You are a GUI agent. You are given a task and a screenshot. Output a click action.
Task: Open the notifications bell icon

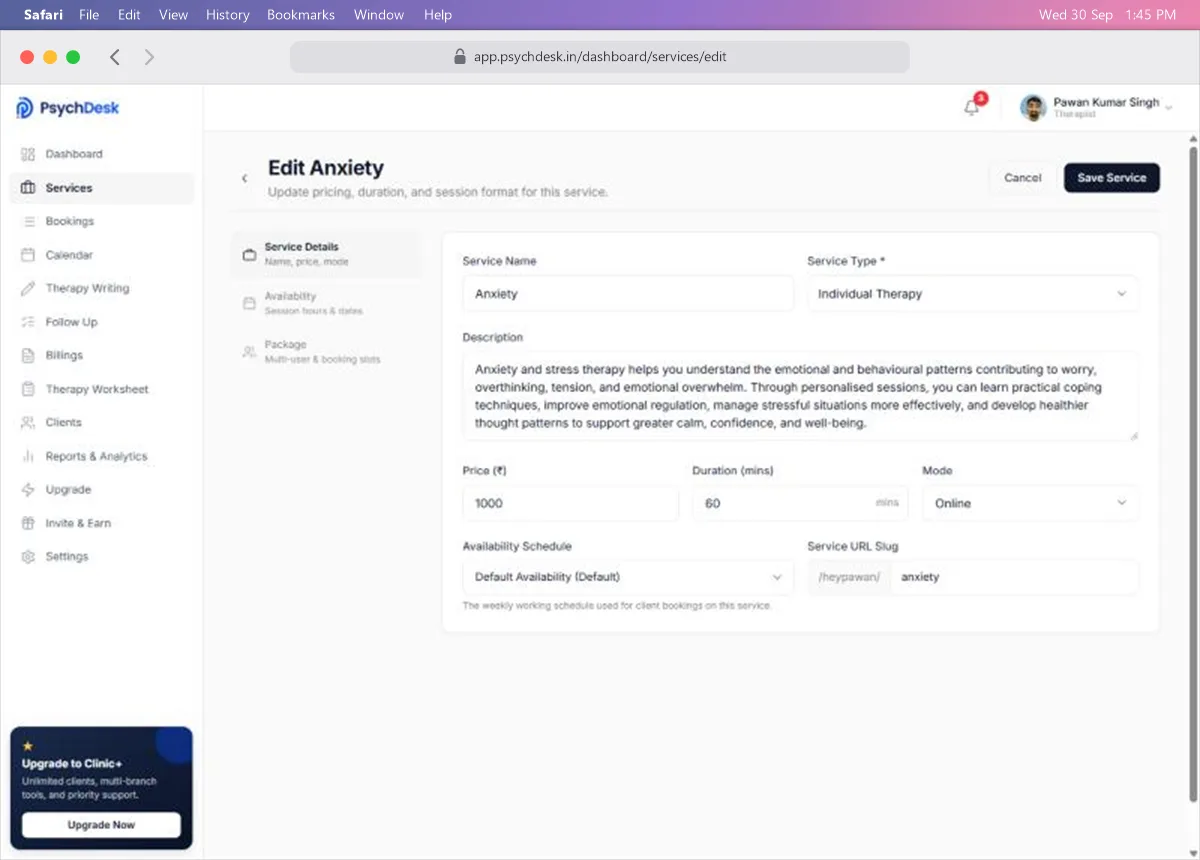(x=971, y=107)
